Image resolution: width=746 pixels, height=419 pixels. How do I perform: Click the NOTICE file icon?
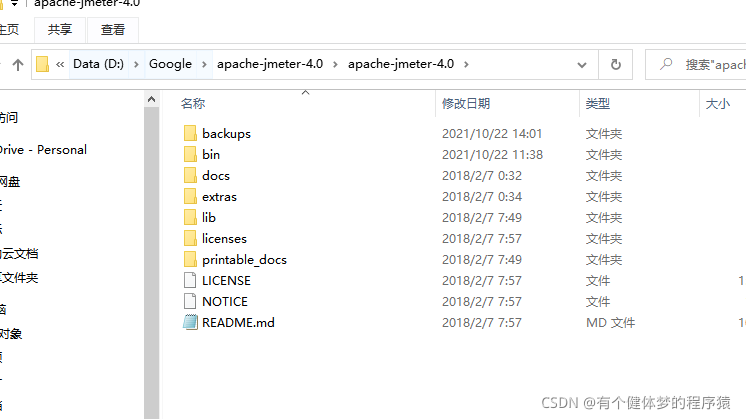190,302
